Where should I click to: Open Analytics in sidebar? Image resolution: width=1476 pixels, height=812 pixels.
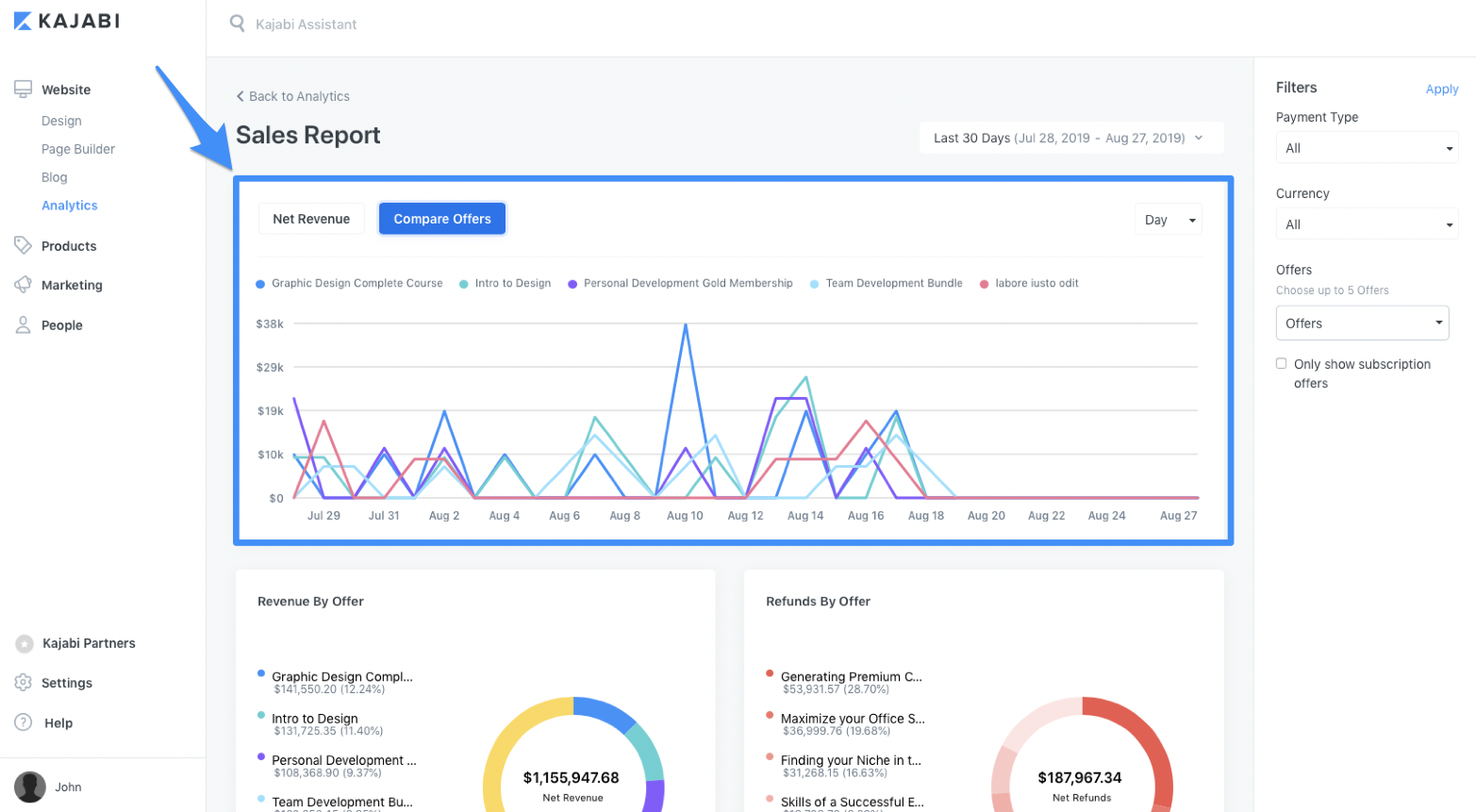pos(70,206)
